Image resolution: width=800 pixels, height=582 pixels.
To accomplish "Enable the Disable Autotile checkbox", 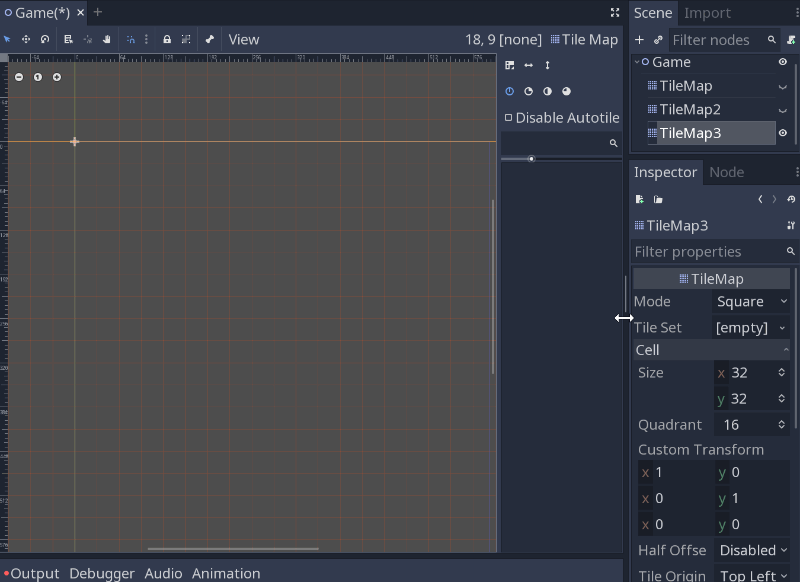I will tap(507, 116).
